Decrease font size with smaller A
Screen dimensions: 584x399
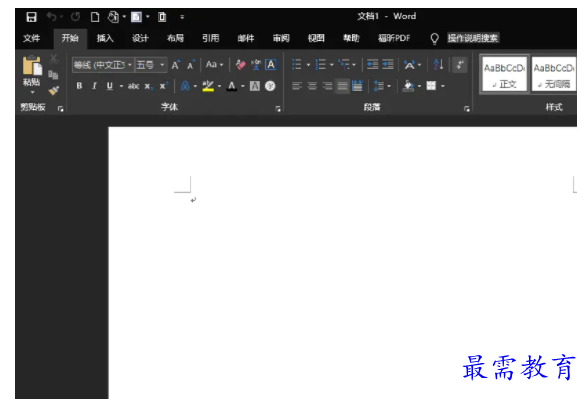point(191,65)
